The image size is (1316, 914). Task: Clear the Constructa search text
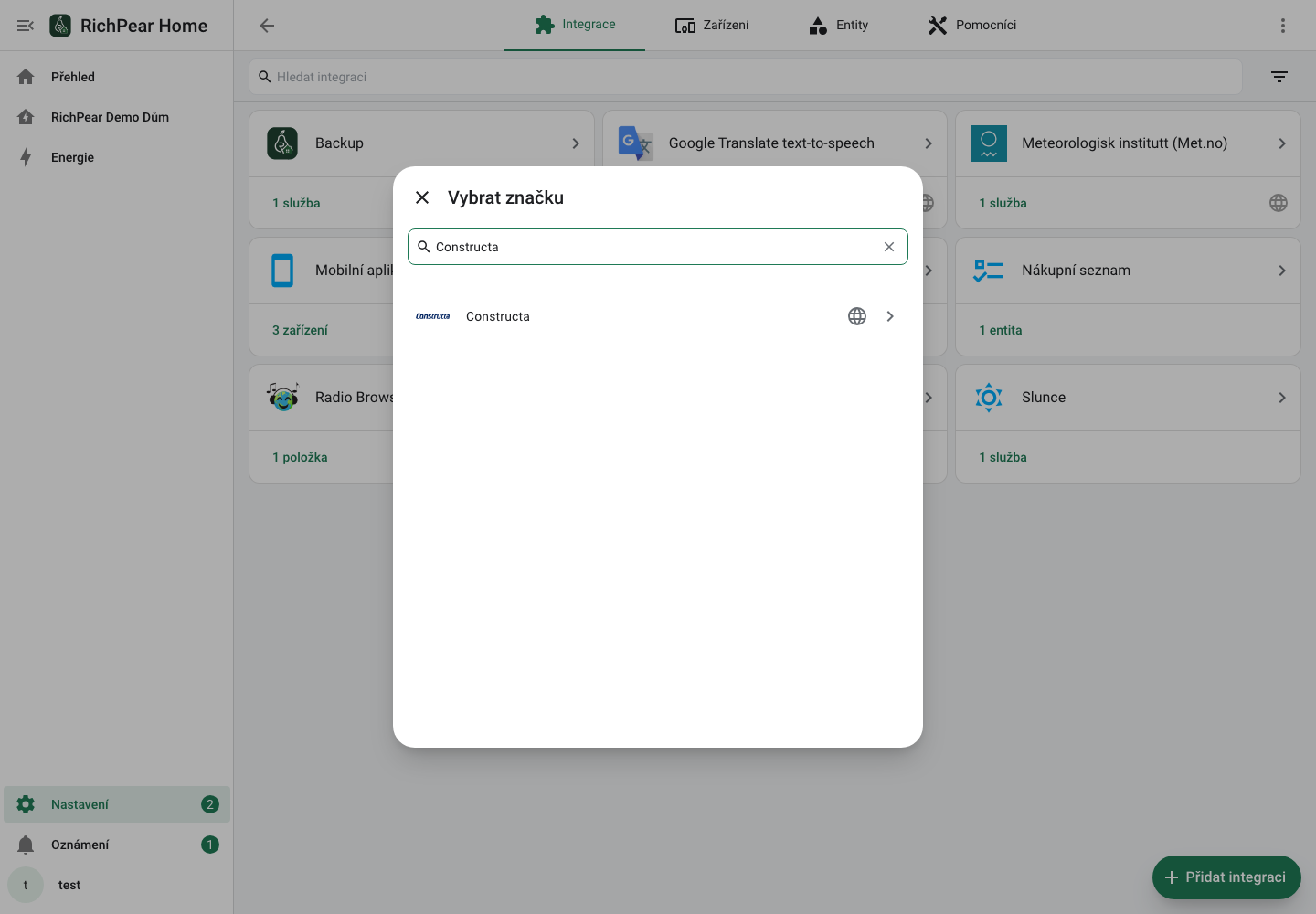889,247
